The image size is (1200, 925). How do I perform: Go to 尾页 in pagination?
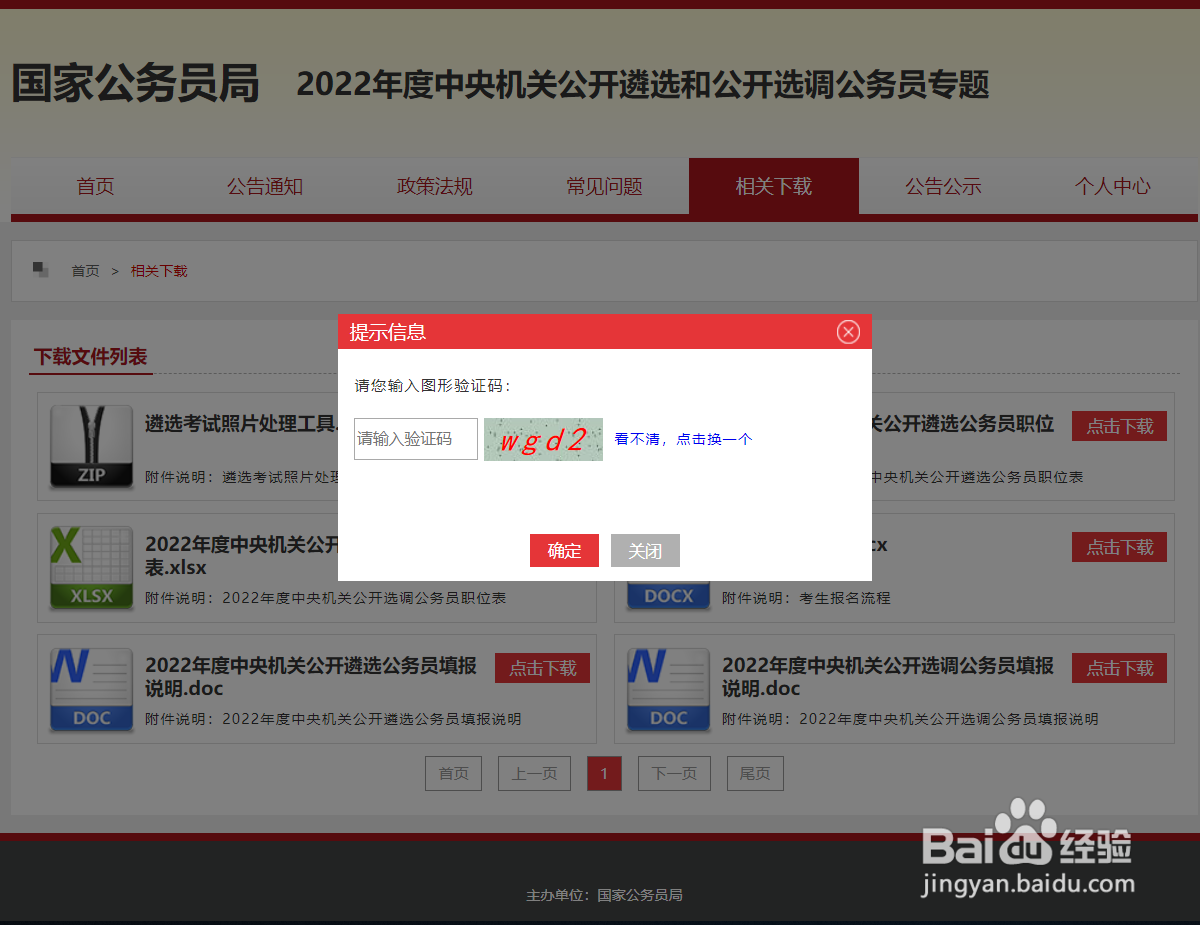[x=755, y=774]
